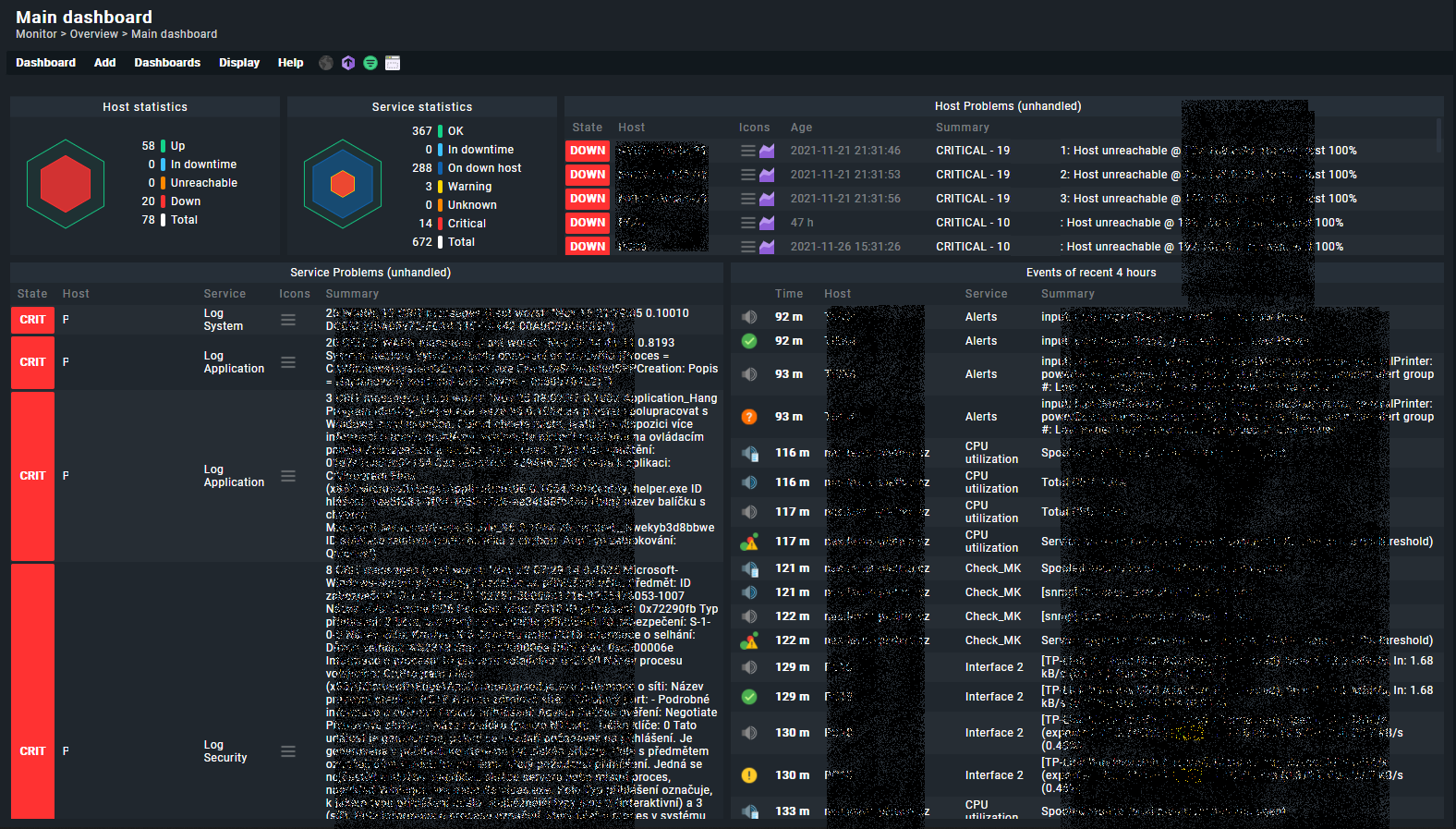Open the Help menu
The width and height of the screenshot is (1456, 829).
tap(290, 63)
